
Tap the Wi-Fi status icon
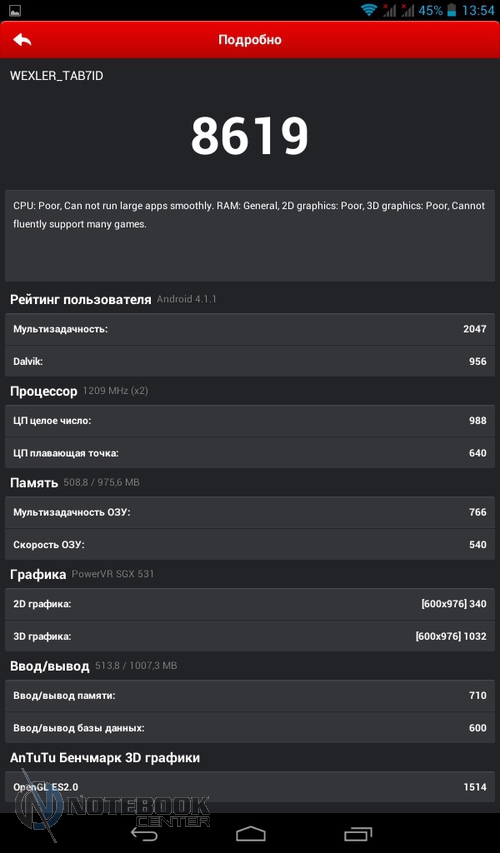369,10
